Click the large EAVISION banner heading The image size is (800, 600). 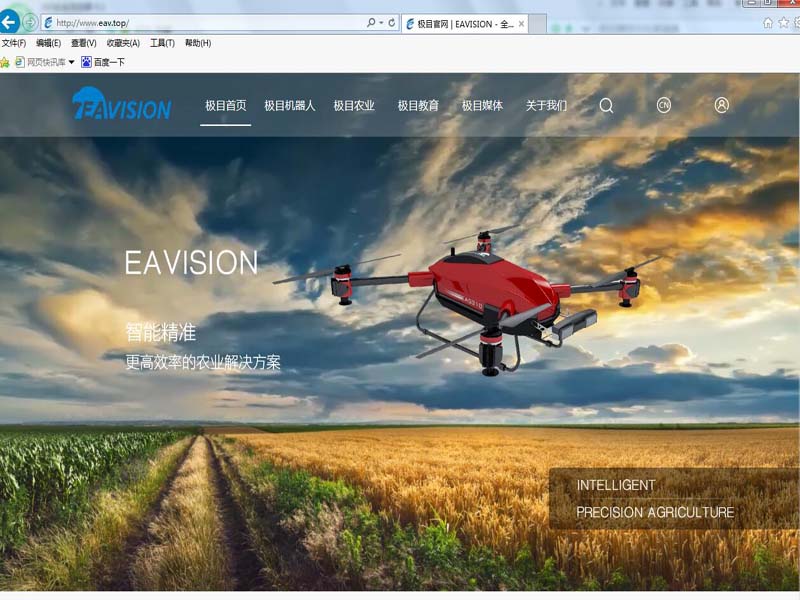191,262
